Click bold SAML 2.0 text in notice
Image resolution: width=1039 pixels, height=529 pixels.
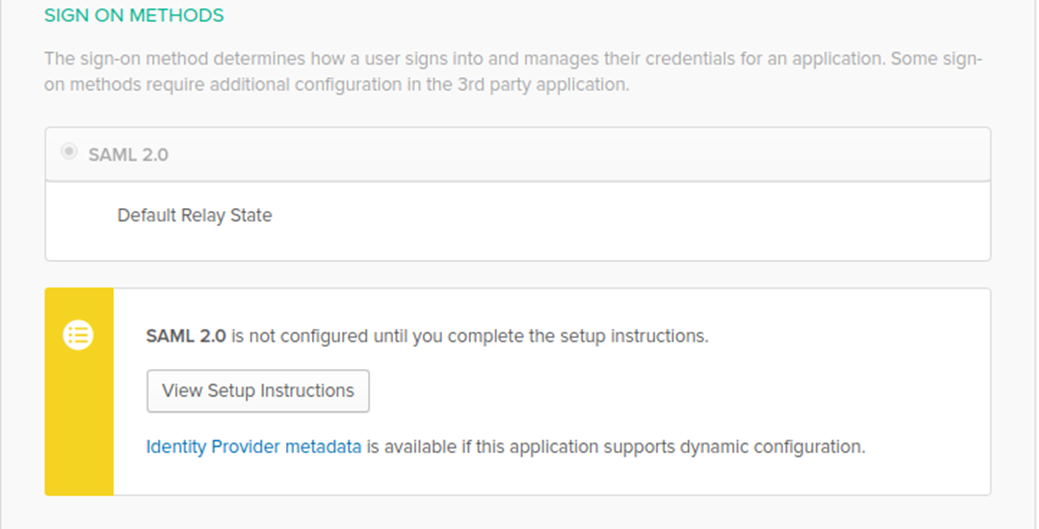click(186, 336)
